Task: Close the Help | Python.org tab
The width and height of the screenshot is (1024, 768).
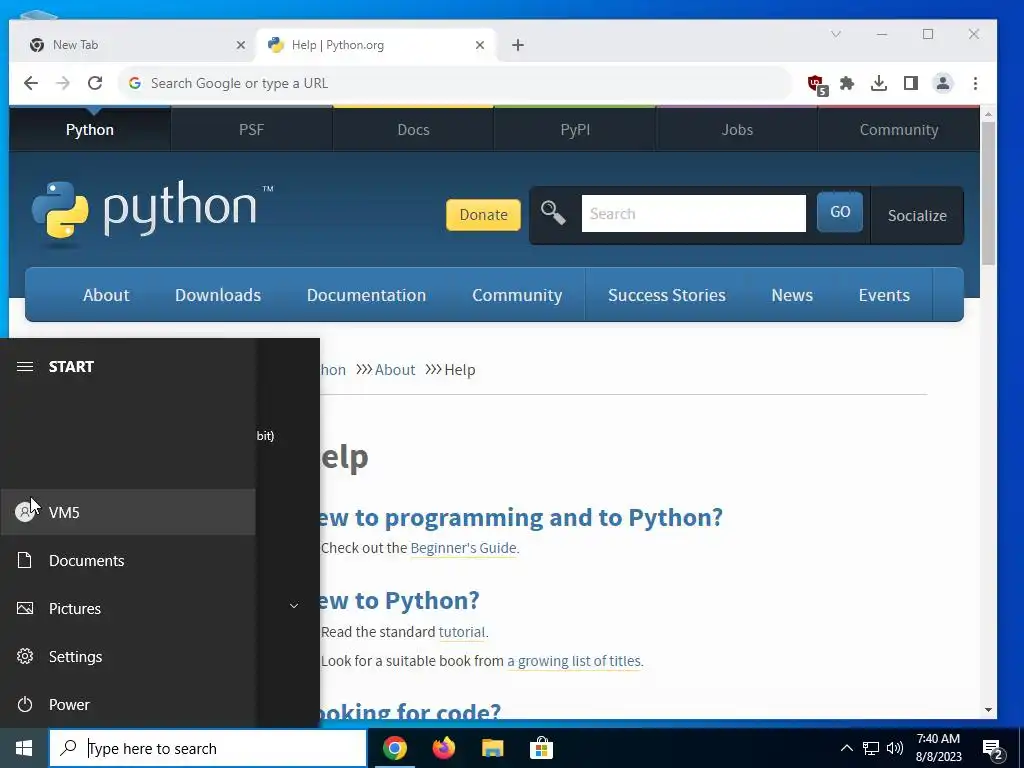Action: 480,45
